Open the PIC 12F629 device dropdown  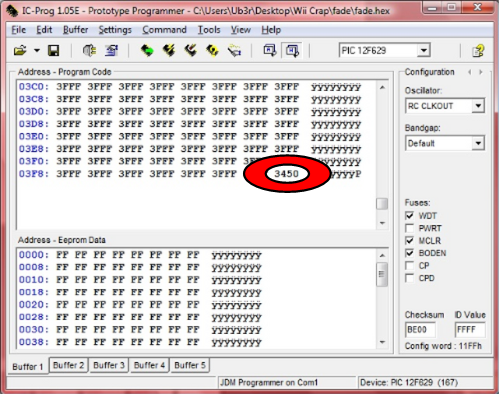click(x=423, y=51)
